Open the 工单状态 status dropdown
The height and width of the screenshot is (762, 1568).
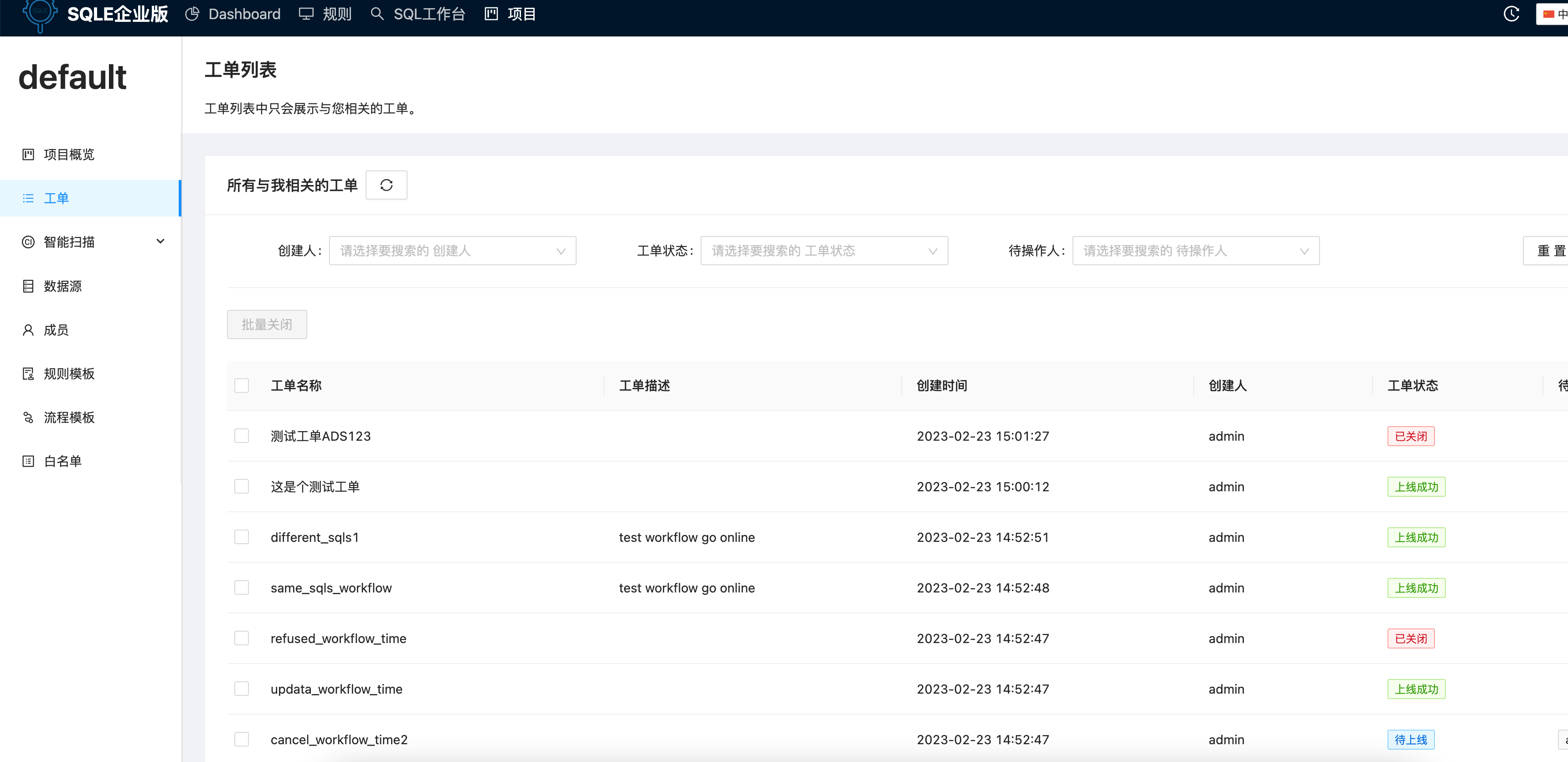click(824, 250)
